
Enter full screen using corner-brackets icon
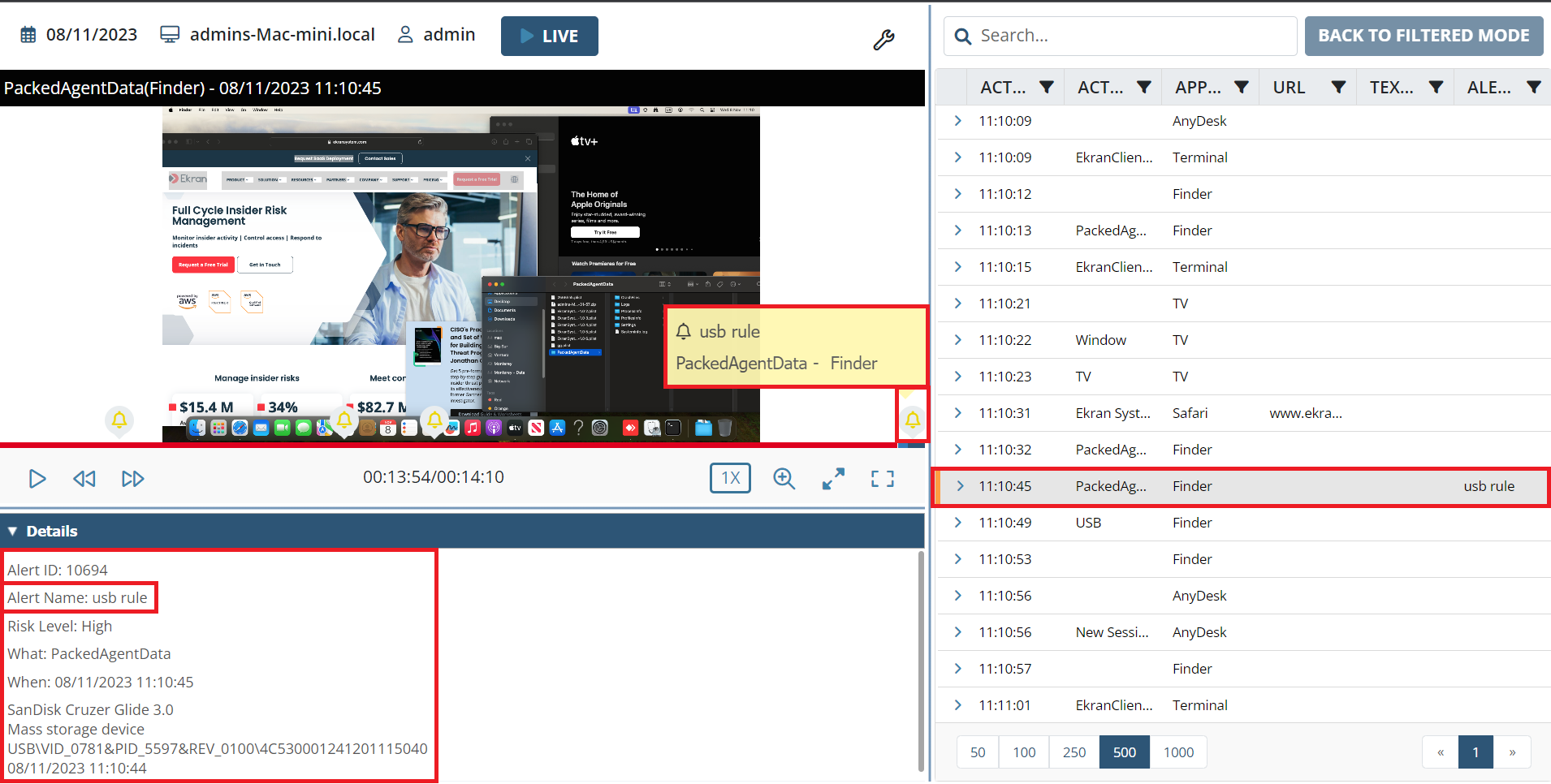click(x=883, y=479)
